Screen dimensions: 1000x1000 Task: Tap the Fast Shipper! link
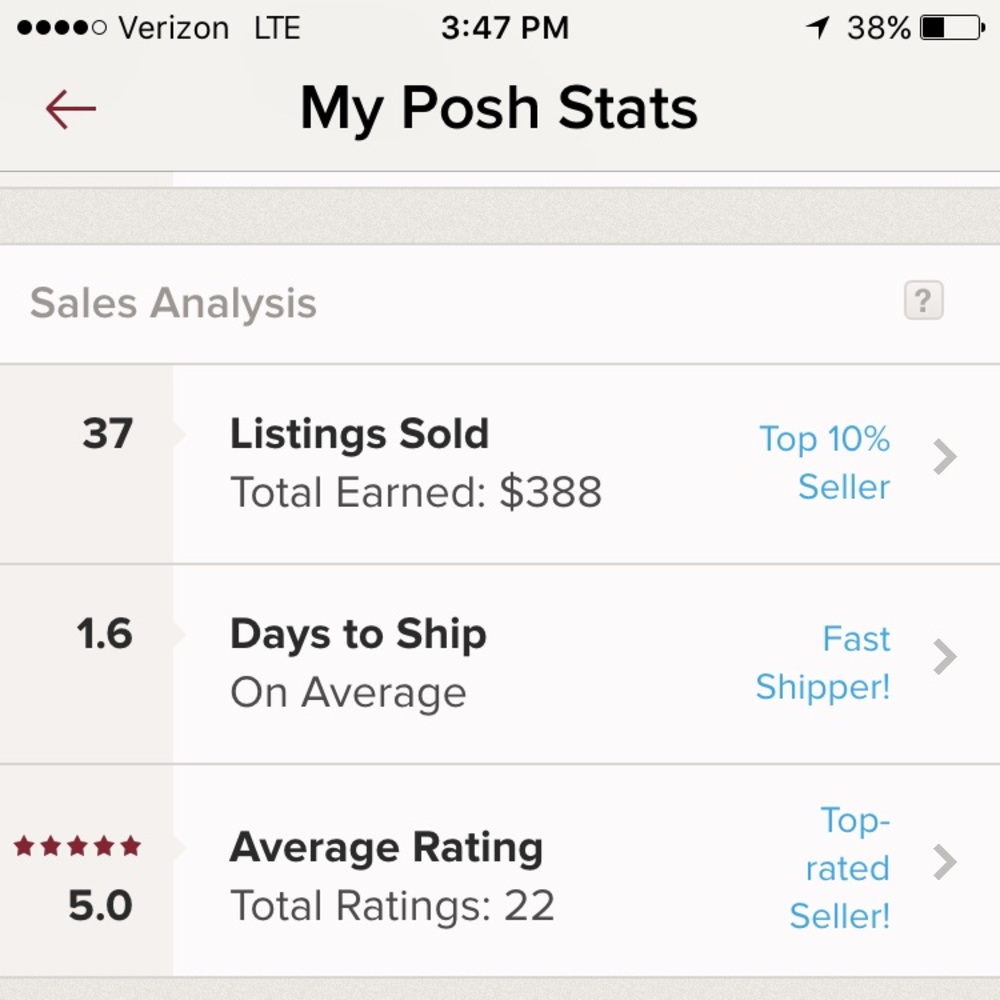tap(824, 663)
